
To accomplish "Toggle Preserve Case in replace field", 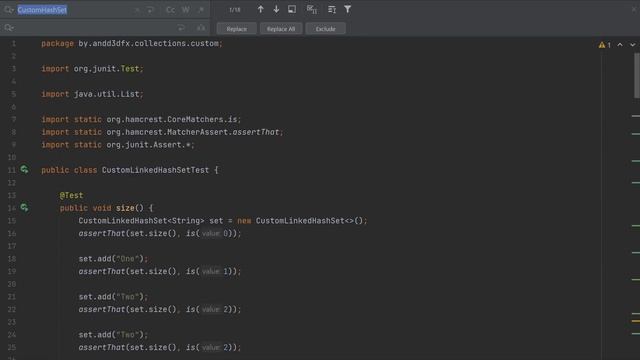I will (x=201, y=28).
